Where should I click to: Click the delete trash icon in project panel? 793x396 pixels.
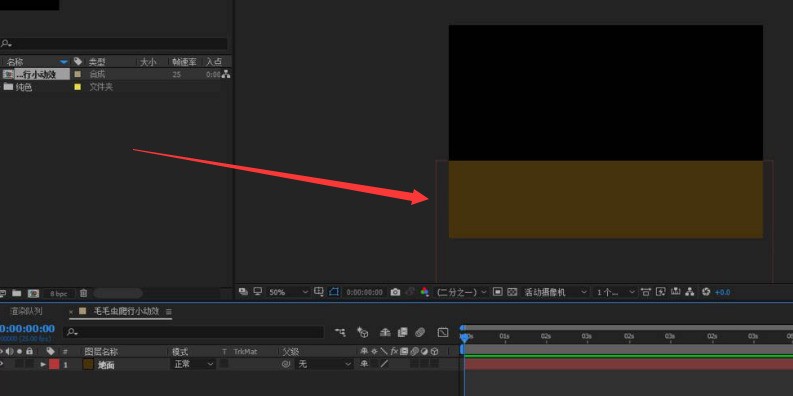[x=83, y=293]
